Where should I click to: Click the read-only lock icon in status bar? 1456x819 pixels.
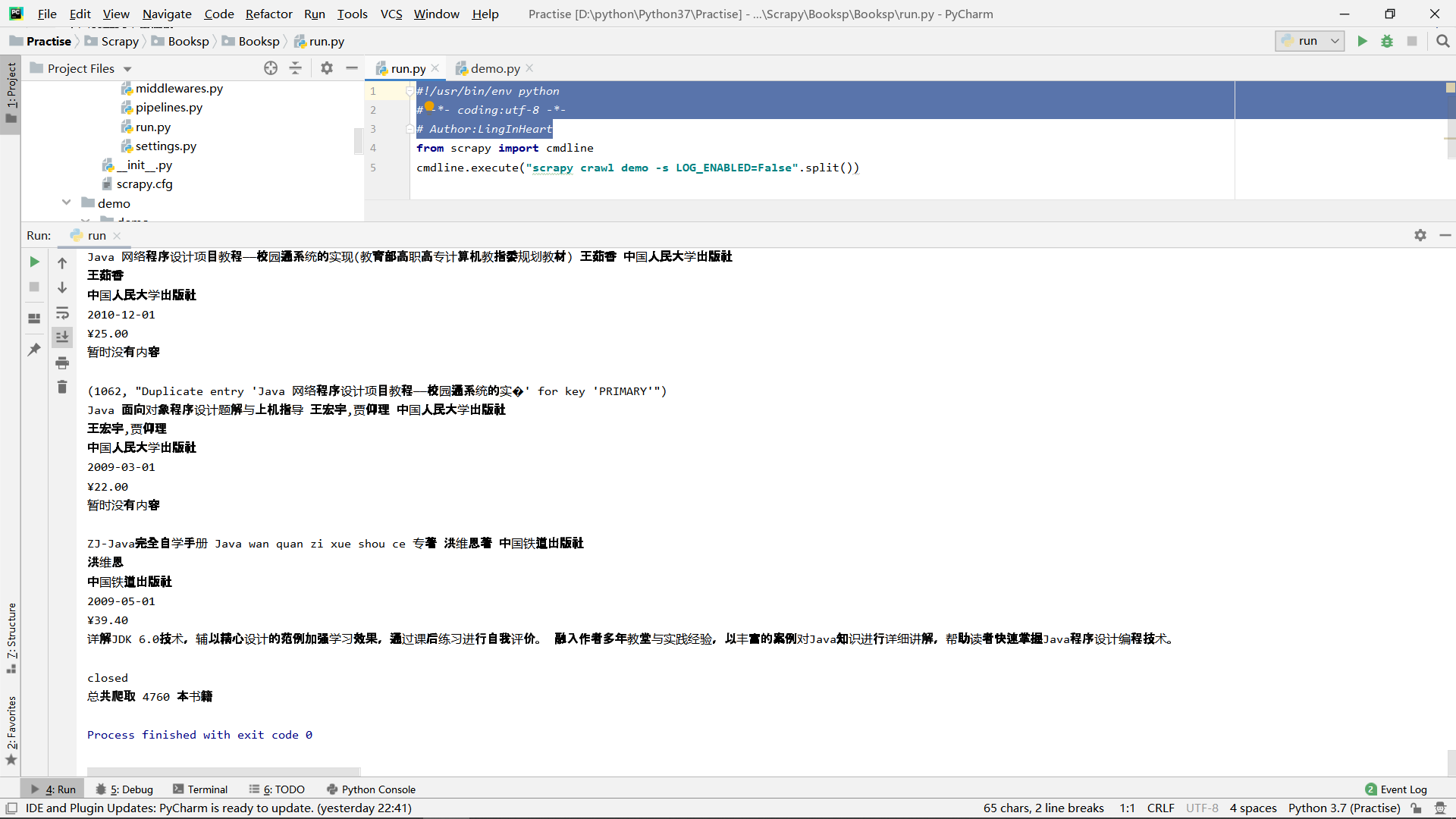(1416, 808)
